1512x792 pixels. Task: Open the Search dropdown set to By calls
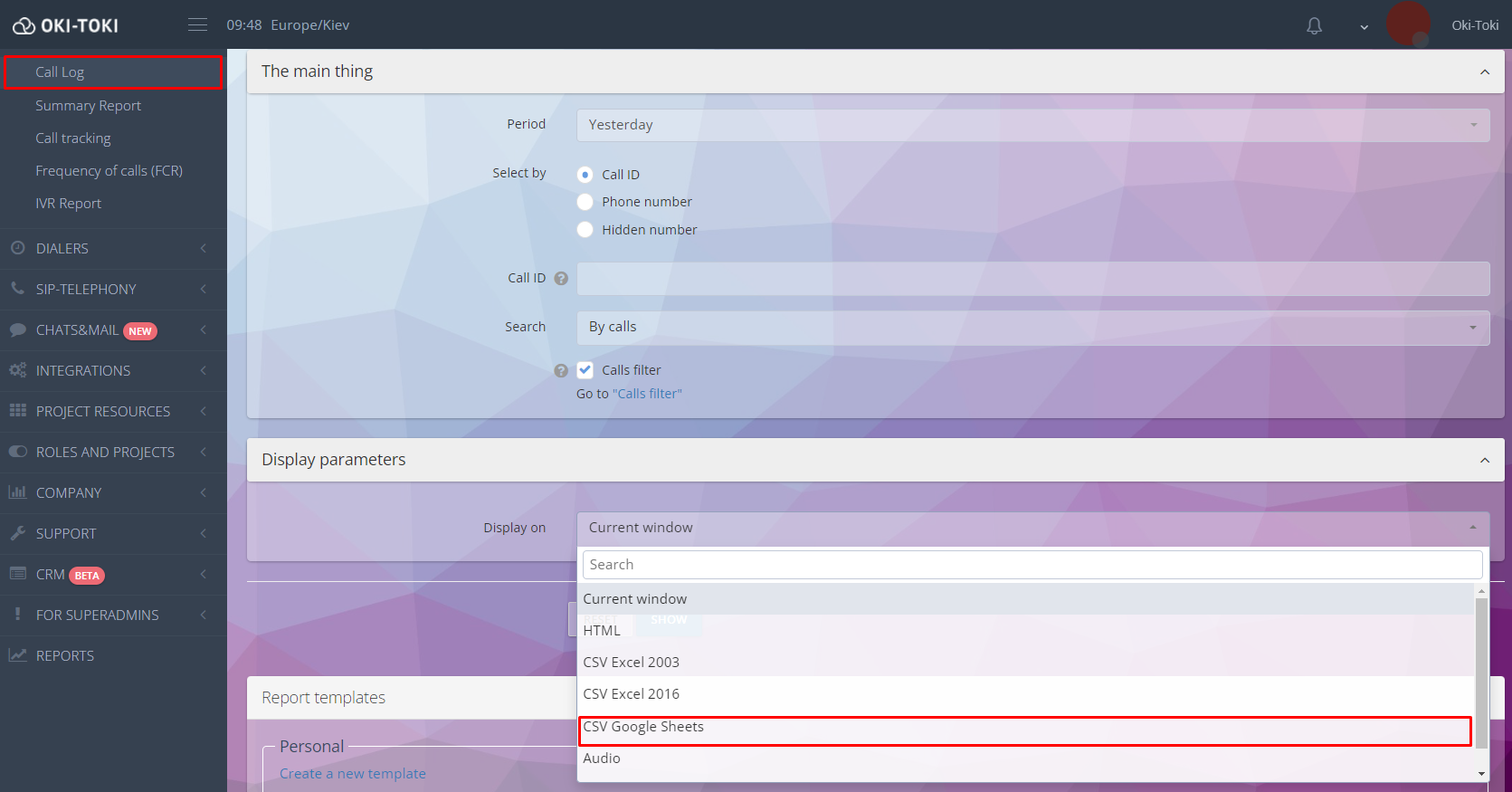pyautogui.click(x=1032, y=327)
